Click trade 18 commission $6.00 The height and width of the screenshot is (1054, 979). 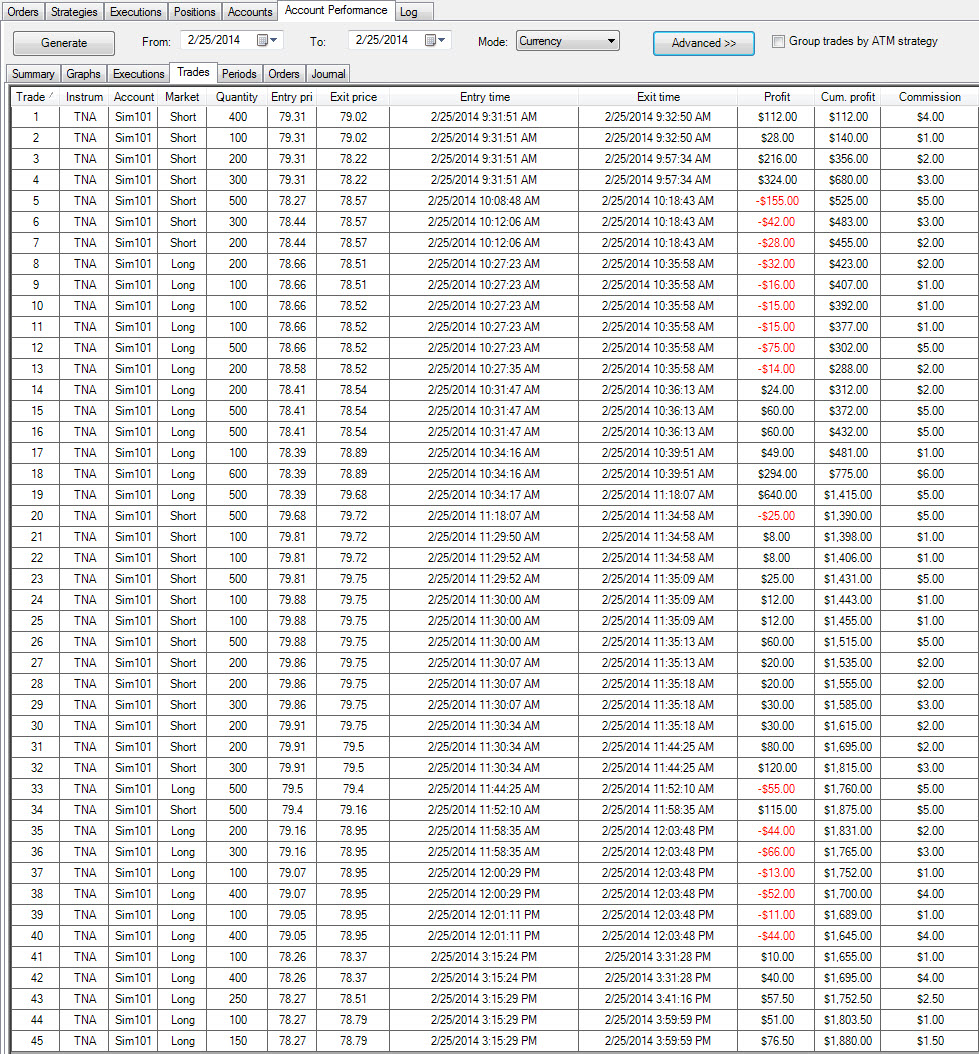(930, 474)
